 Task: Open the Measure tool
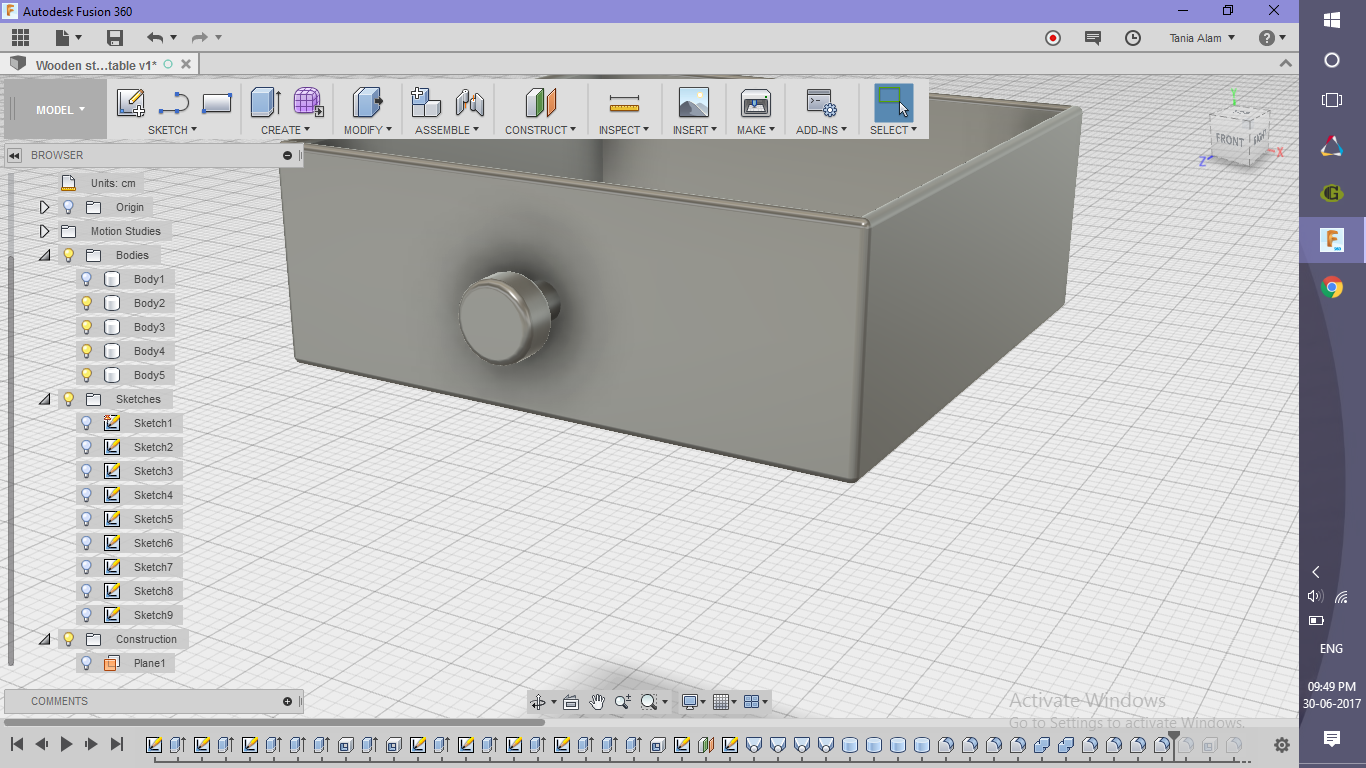coord(624,103)
